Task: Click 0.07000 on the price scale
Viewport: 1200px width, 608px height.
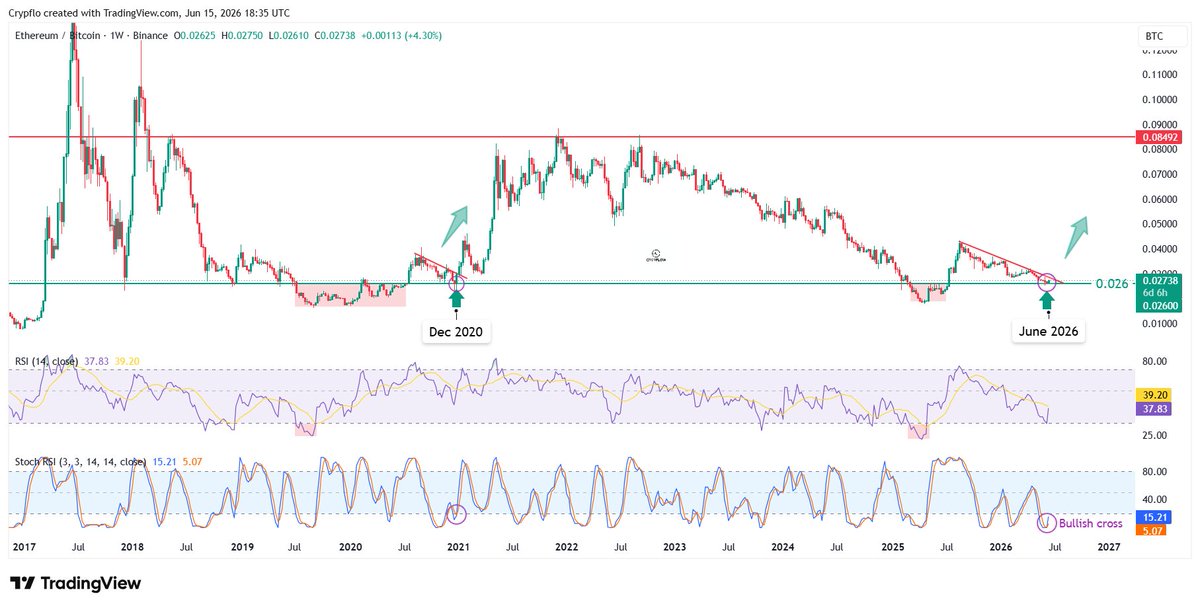Action: point(1160,175)
